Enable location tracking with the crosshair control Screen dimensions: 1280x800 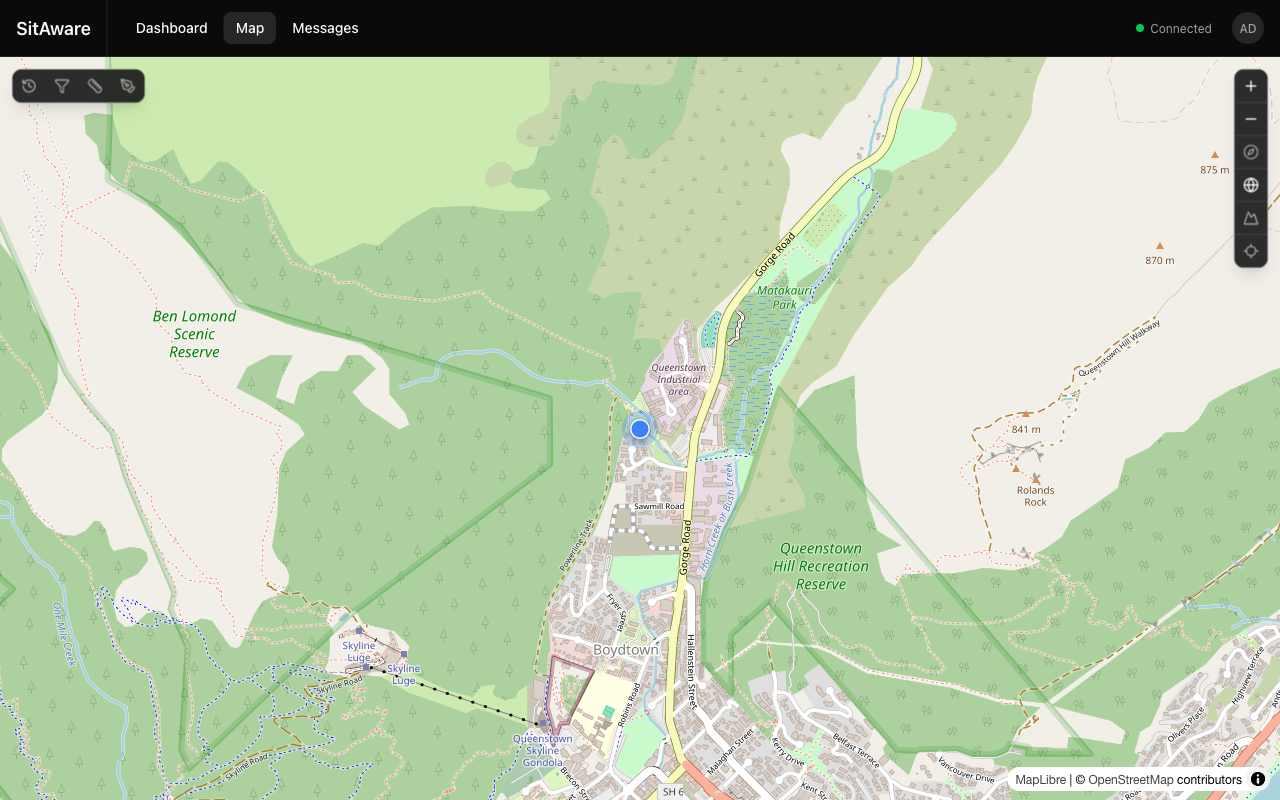(1250, 251)
